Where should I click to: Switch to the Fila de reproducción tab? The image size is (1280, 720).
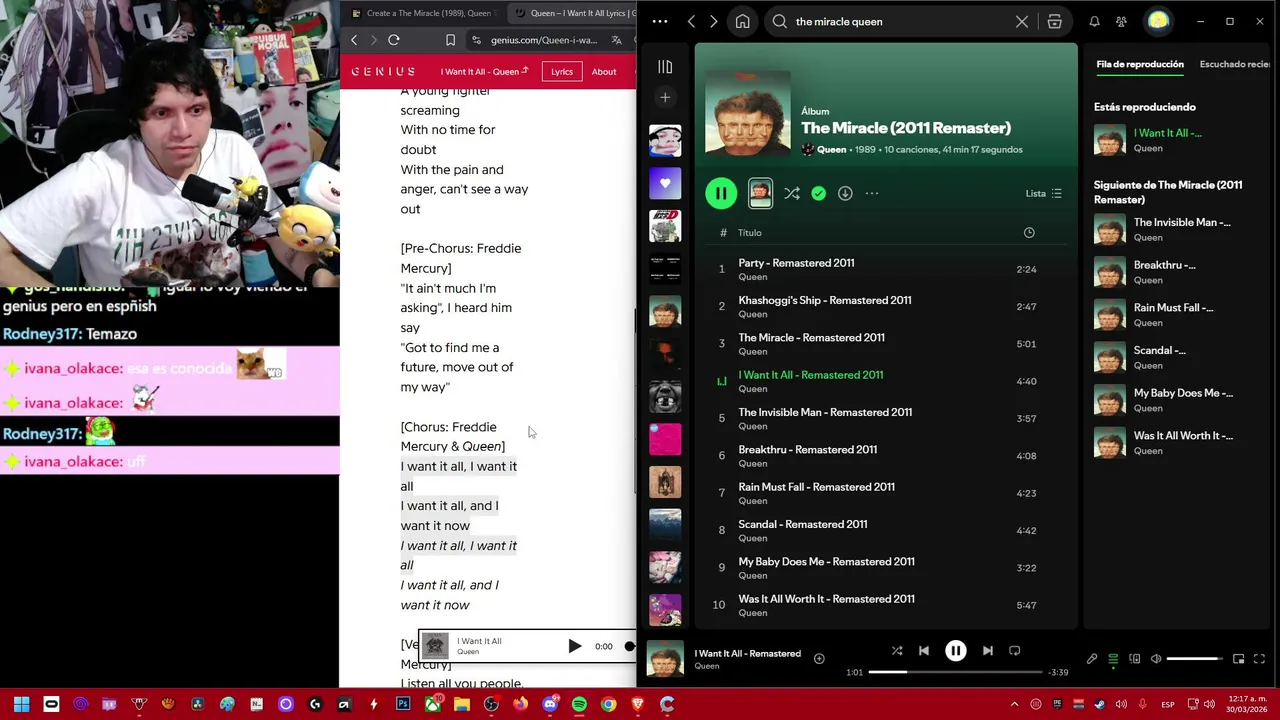click(x=1140, y=64)
